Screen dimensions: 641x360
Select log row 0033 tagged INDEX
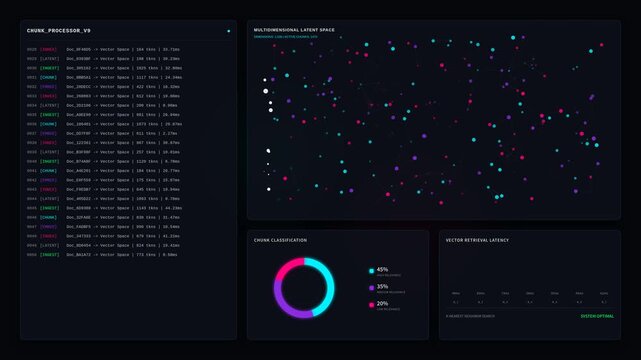tap(103, 96)
